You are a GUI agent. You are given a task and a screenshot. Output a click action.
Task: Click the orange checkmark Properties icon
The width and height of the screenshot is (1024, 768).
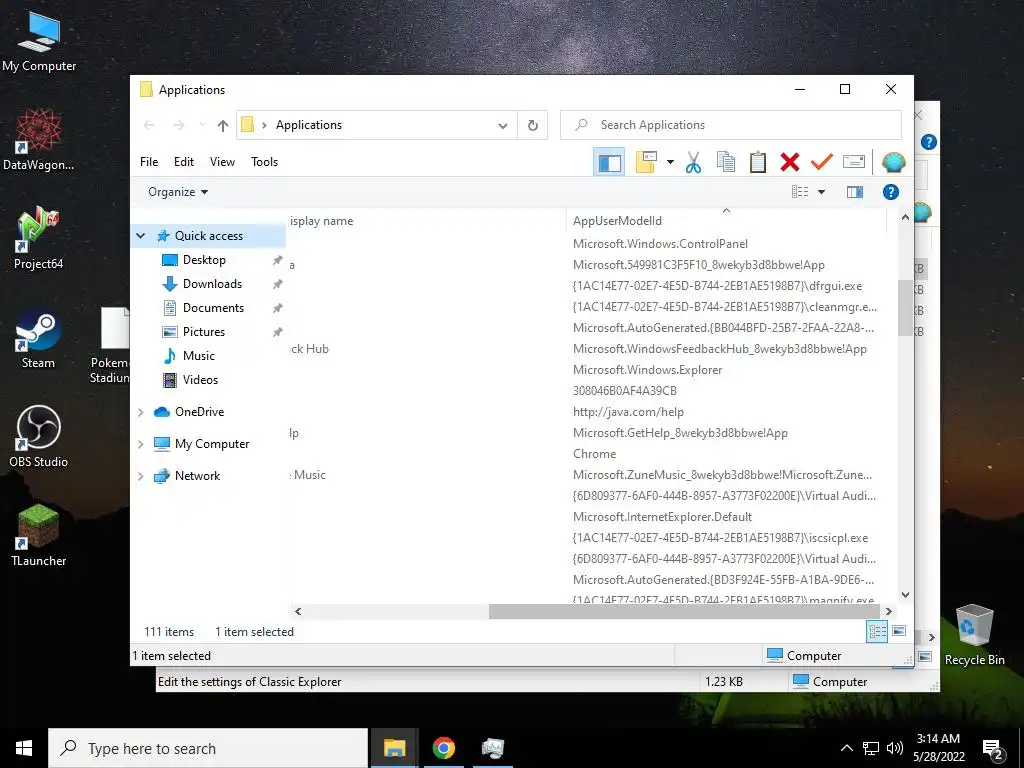coord(822,162)
